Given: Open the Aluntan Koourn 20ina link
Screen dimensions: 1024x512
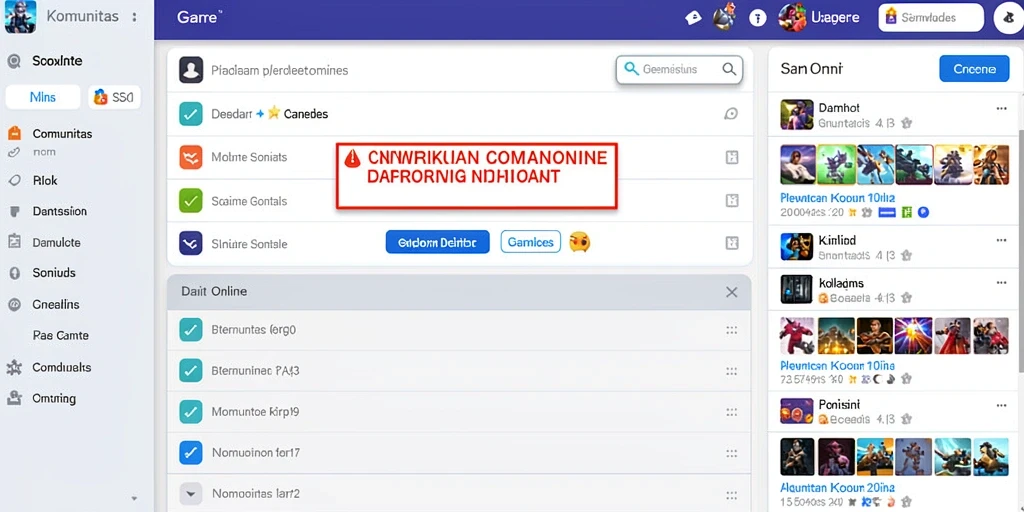Looking at the screenshot, I should tap(837, 488).
